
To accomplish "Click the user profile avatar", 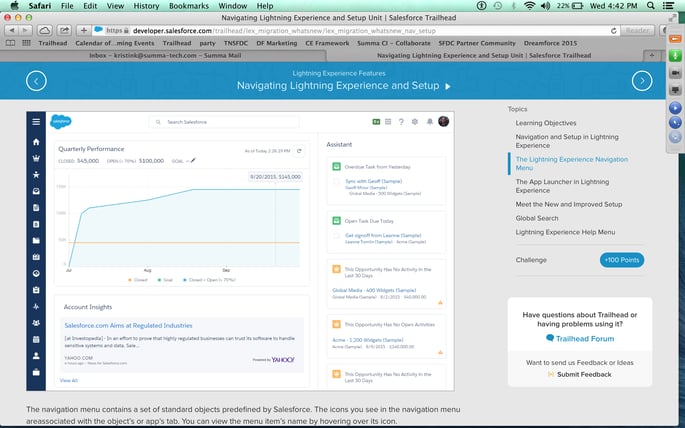I will [x=443, y=121].
